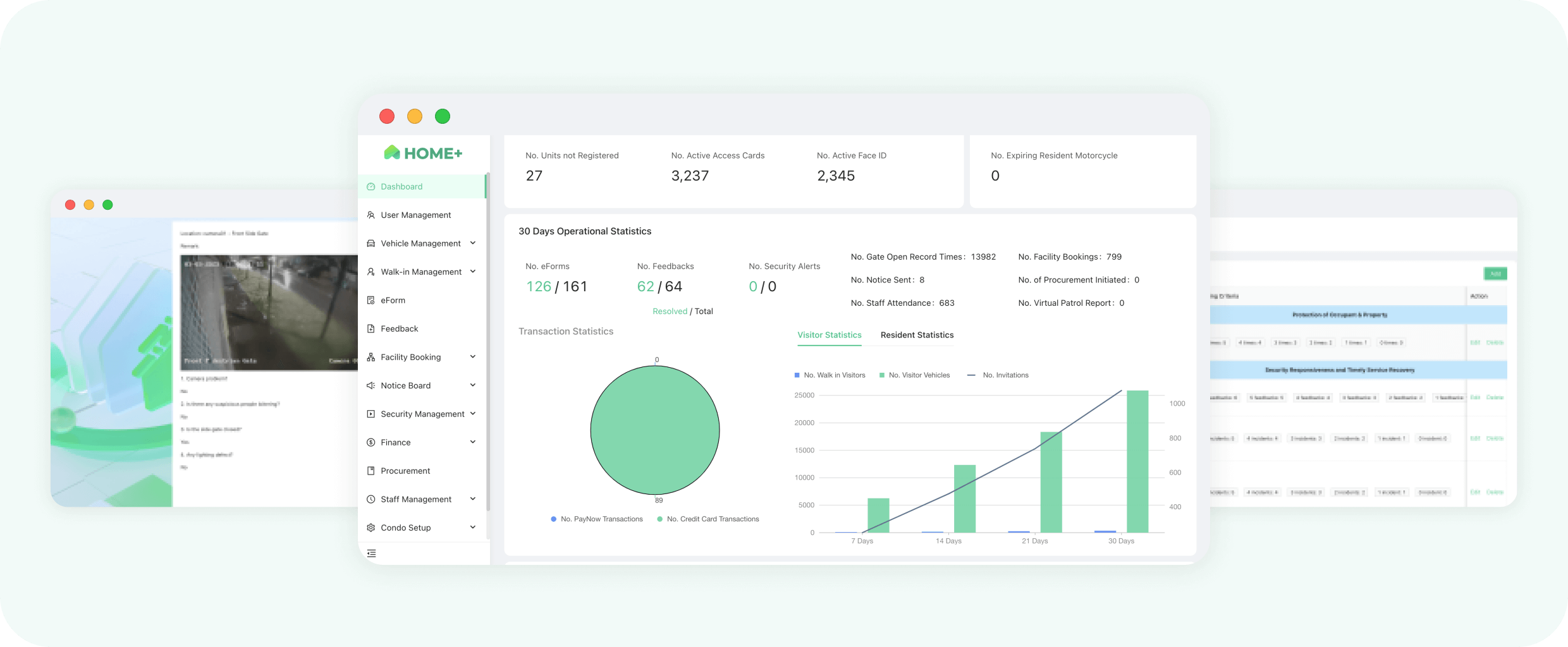
Task: Toggle No. Walk in Visitors legend series
Action: [829, 375]
